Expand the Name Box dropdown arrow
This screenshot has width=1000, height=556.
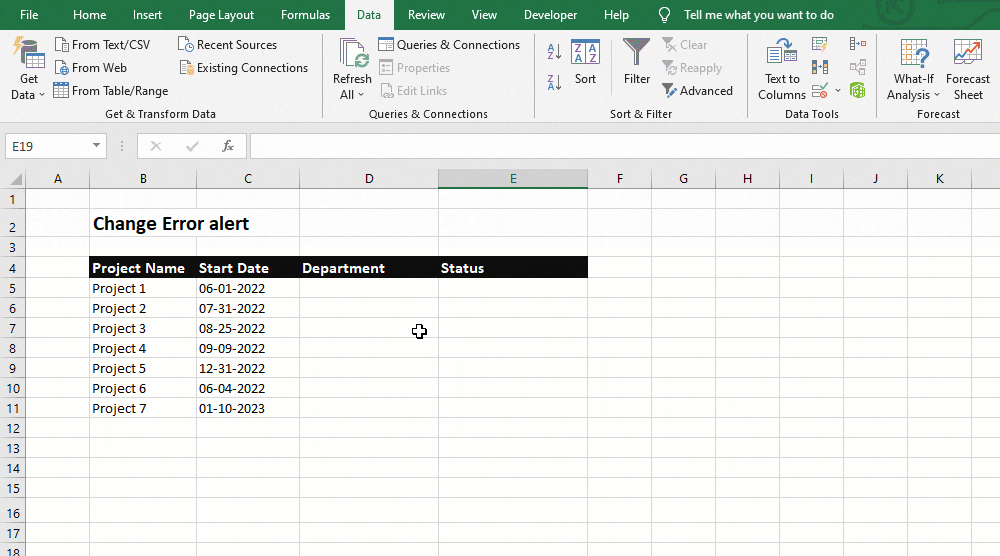pyautogui.click(x=96, y=145)
